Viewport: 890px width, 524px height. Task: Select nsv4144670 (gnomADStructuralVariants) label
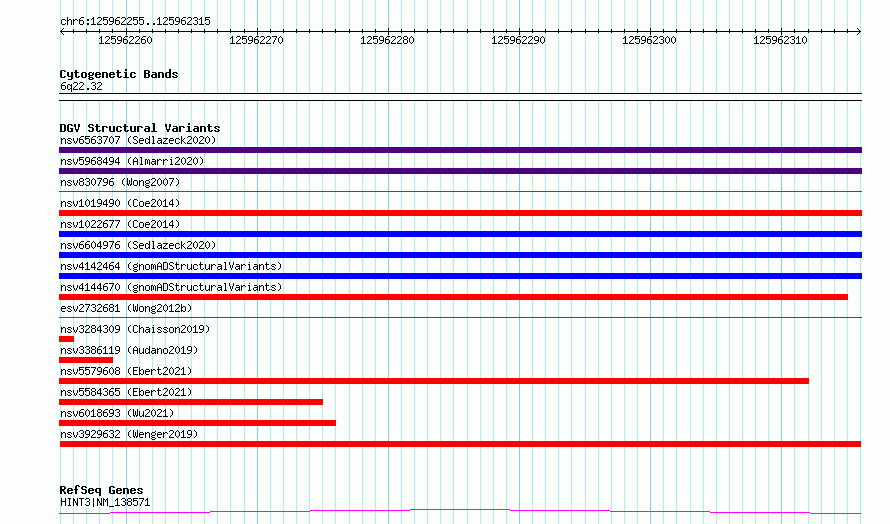tap(171, 287)
